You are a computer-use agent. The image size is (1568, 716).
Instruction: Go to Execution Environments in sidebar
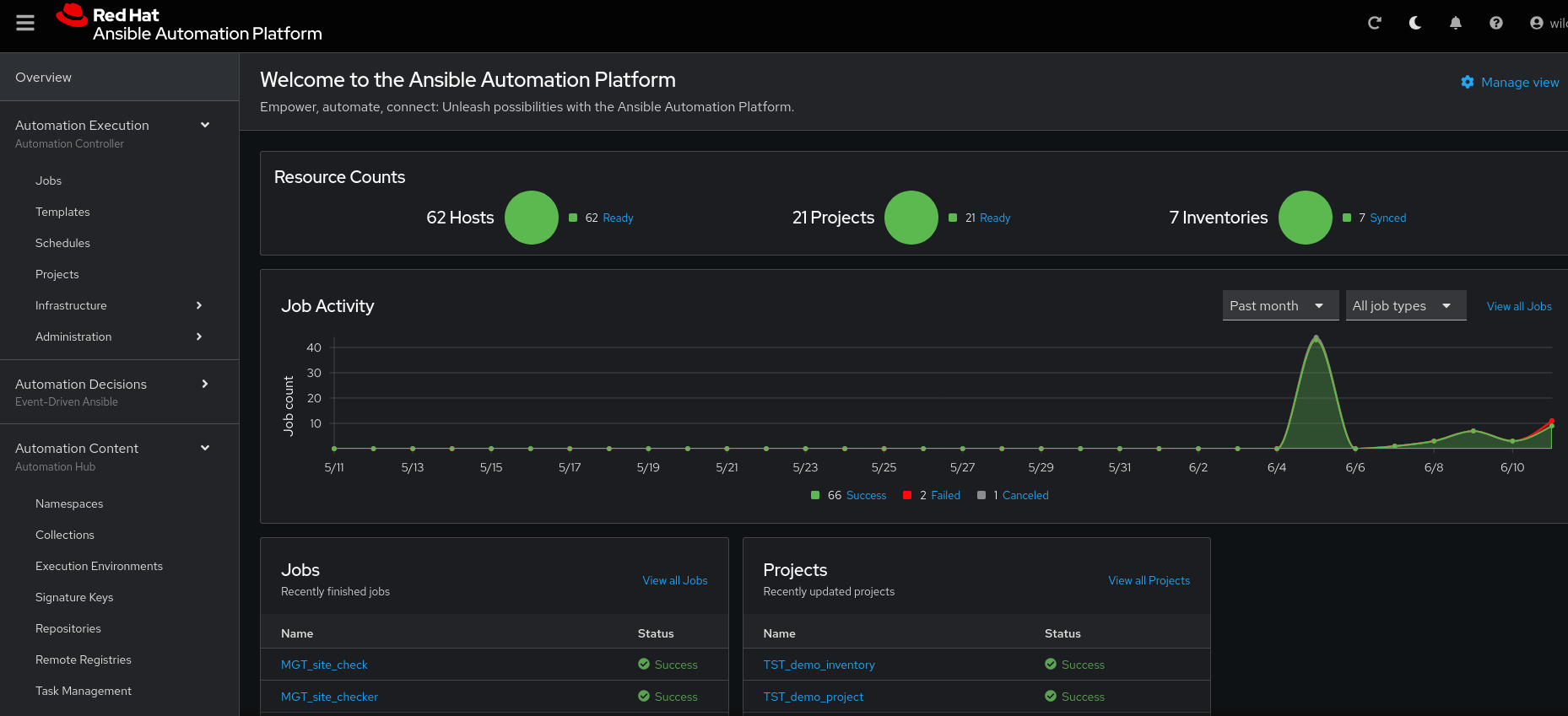(x=99, y=566)
